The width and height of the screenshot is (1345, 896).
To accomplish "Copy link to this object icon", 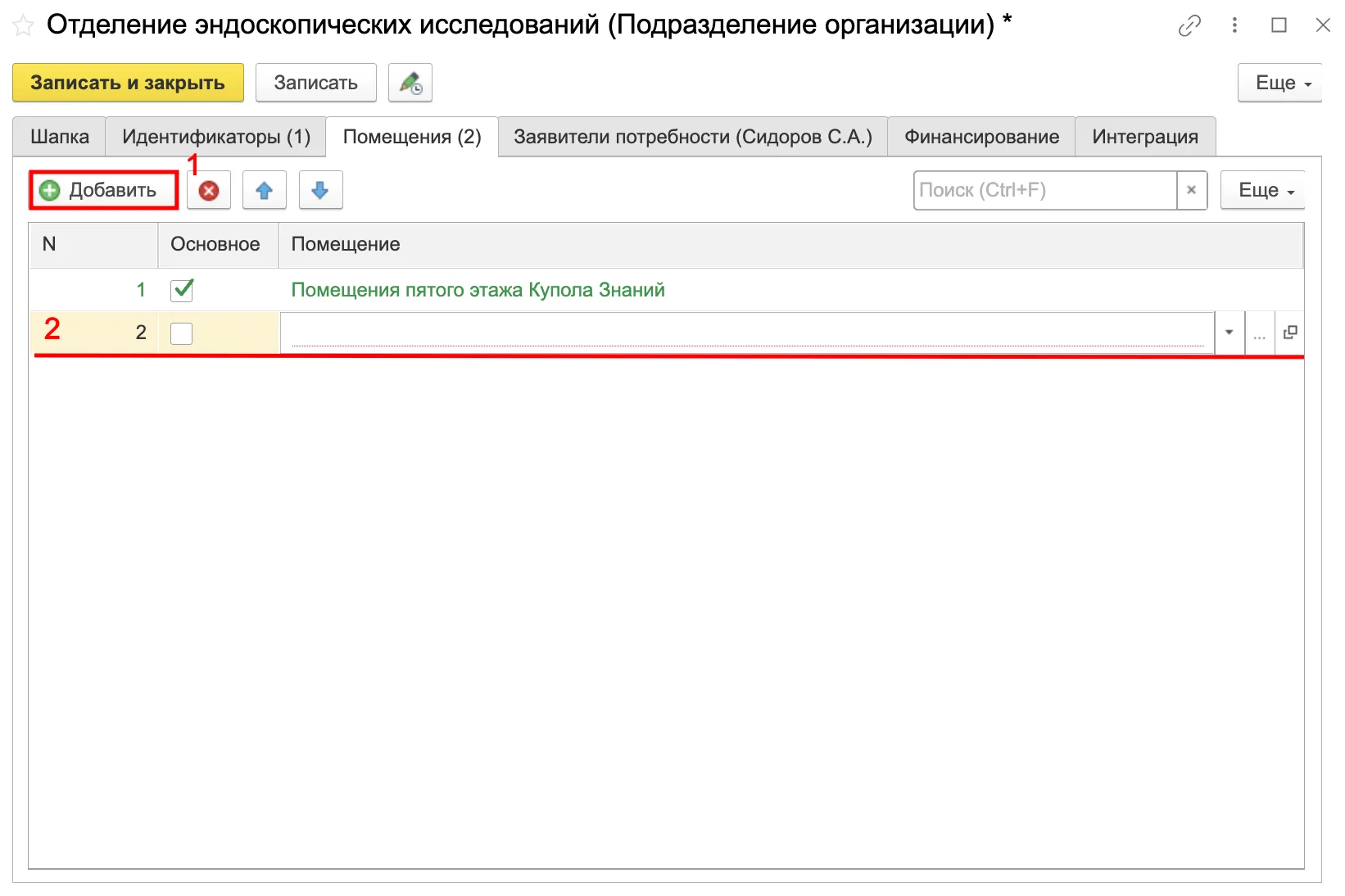I will 1189,26.
